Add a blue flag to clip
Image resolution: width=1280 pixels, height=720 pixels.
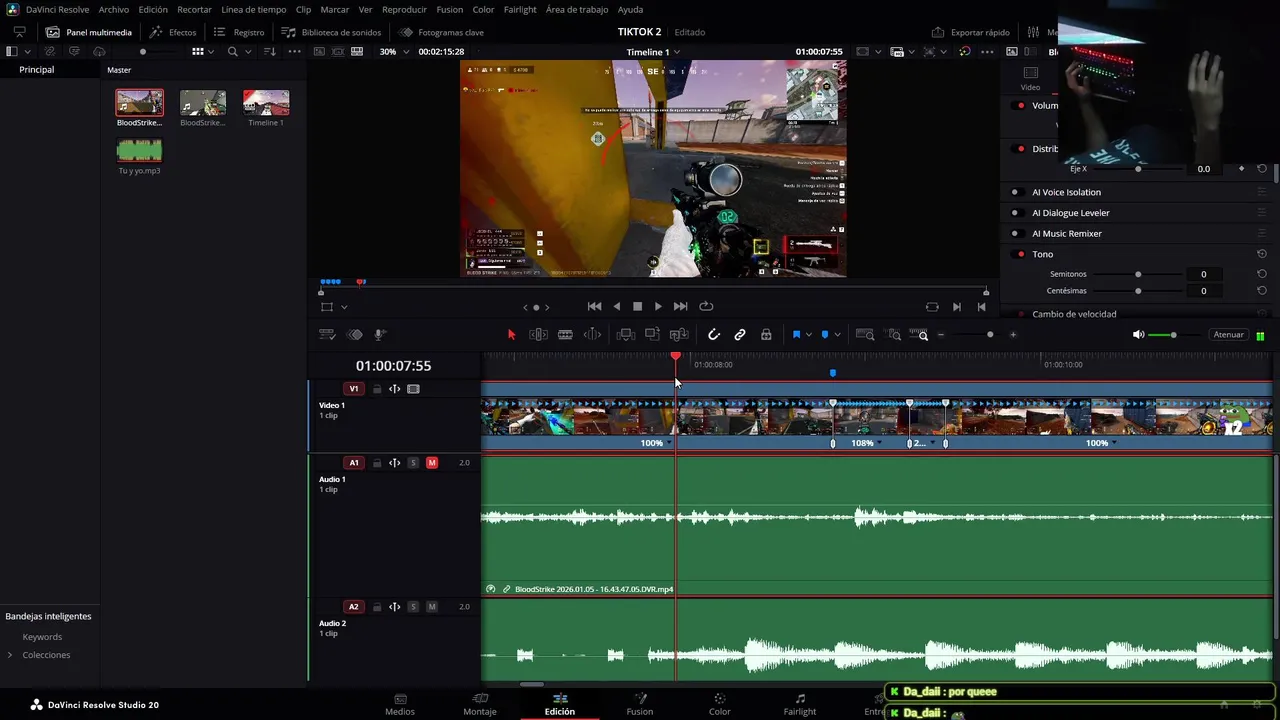click(796, 335)
